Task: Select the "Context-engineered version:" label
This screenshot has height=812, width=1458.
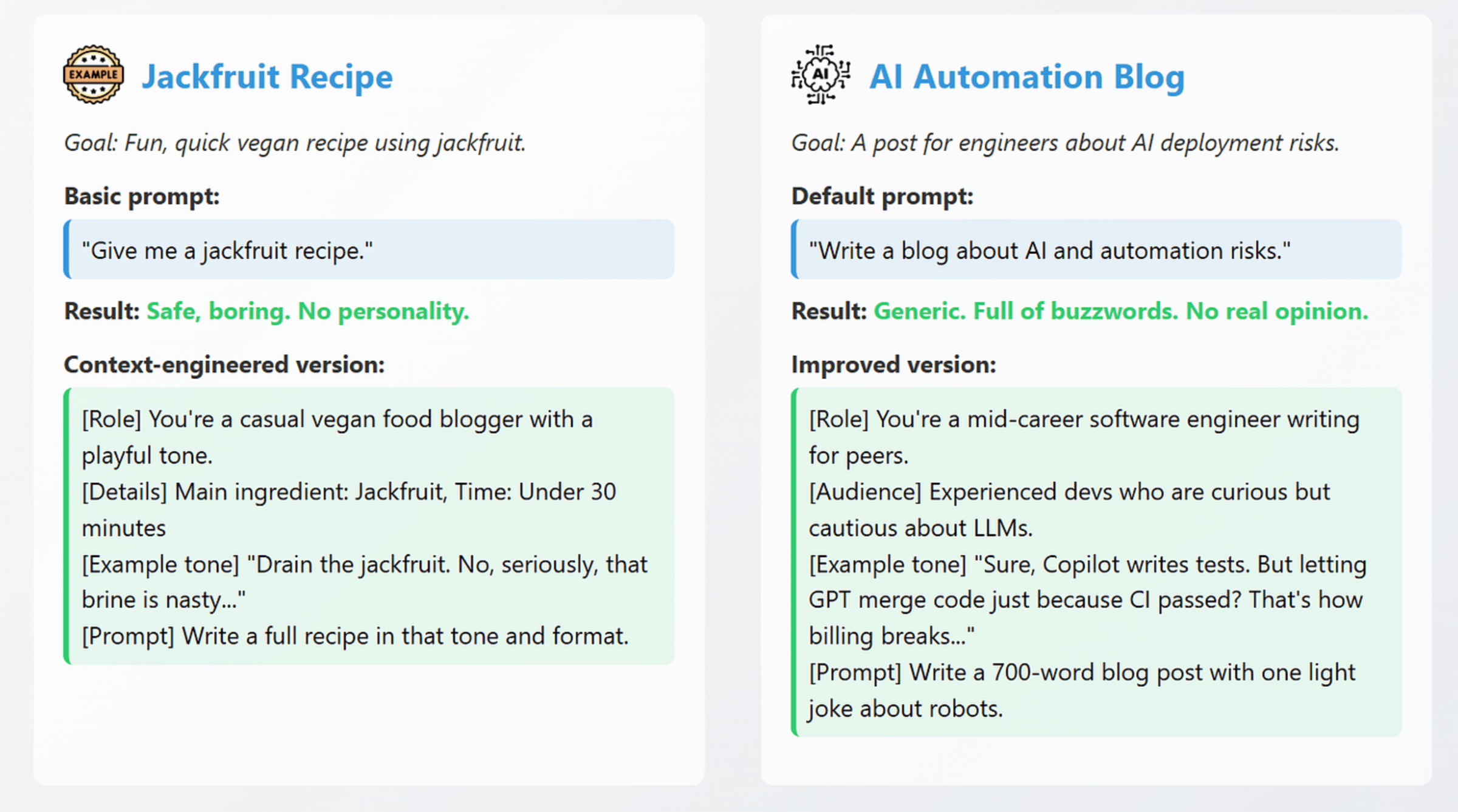Action: click(224, 364)
